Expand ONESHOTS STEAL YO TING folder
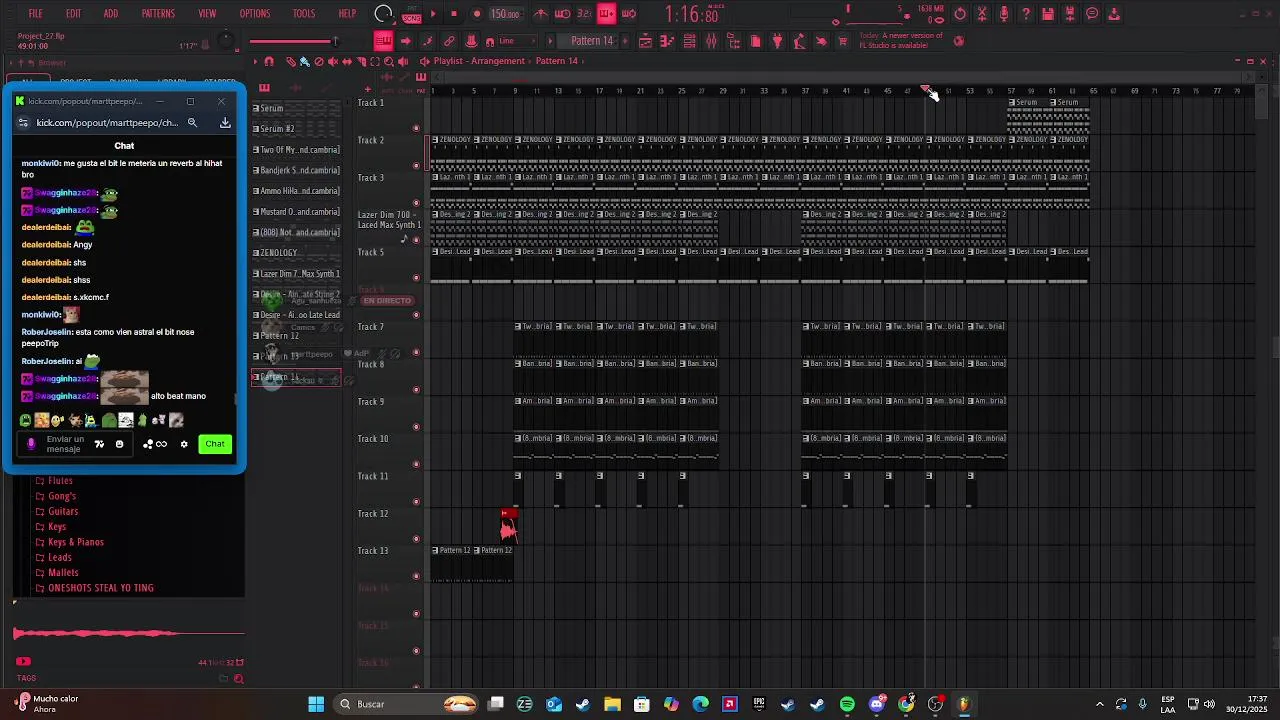This screenshot has height=720, width=1280. click(x=101, y=588)
